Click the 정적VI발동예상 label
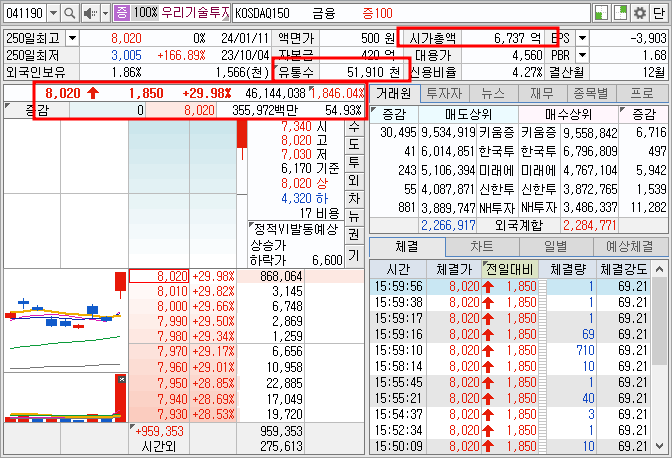The width and height of the screenshot is (672, 458). [x=295, y=229]
